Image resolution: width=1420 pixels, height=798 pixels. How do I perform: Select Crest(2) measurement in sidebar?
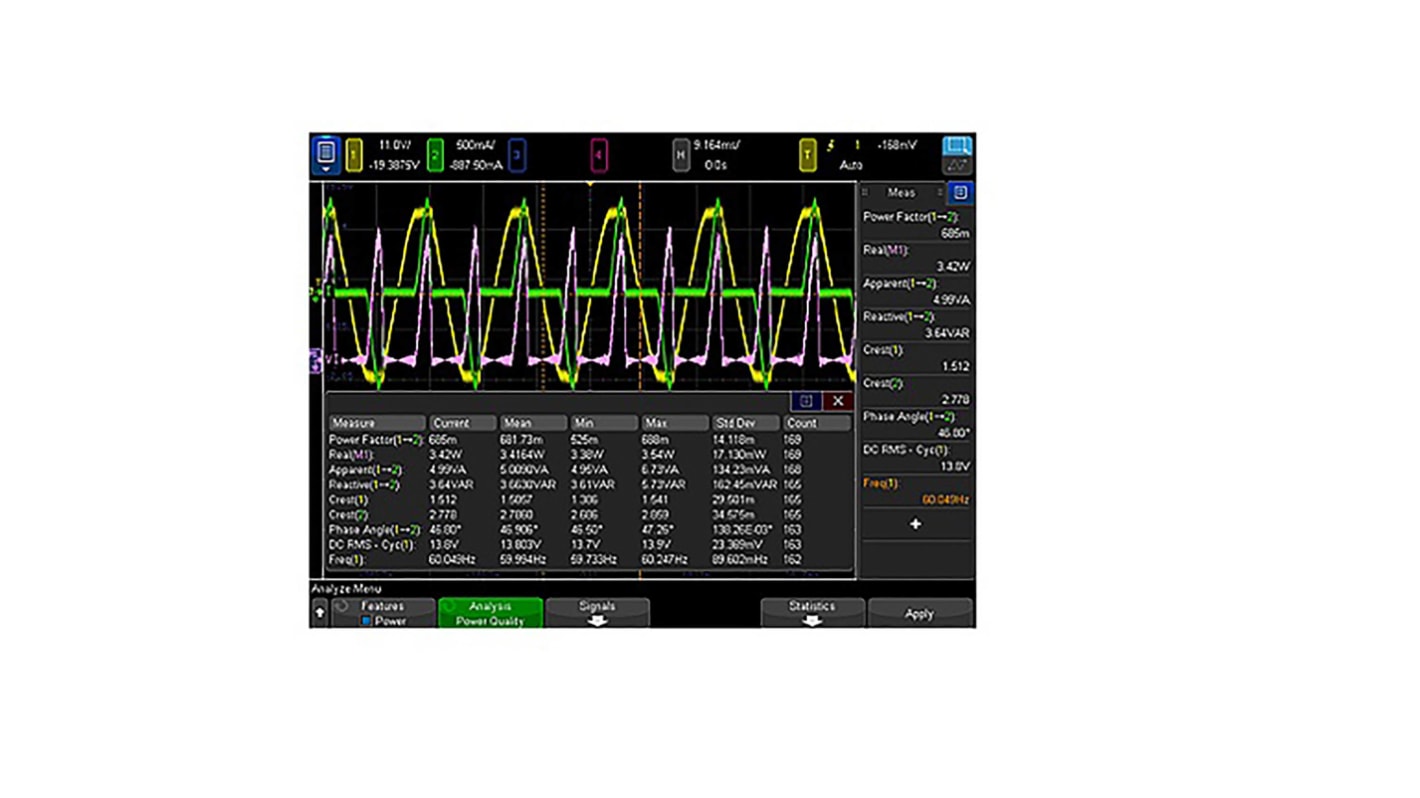click(916, 391)
